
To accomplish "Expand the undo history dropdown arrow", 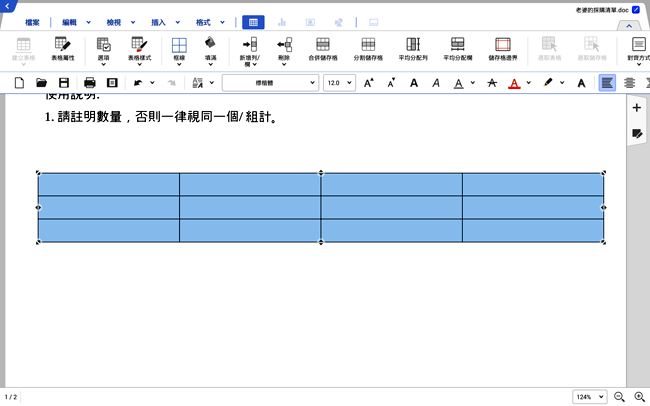I will tap(152, 83).
